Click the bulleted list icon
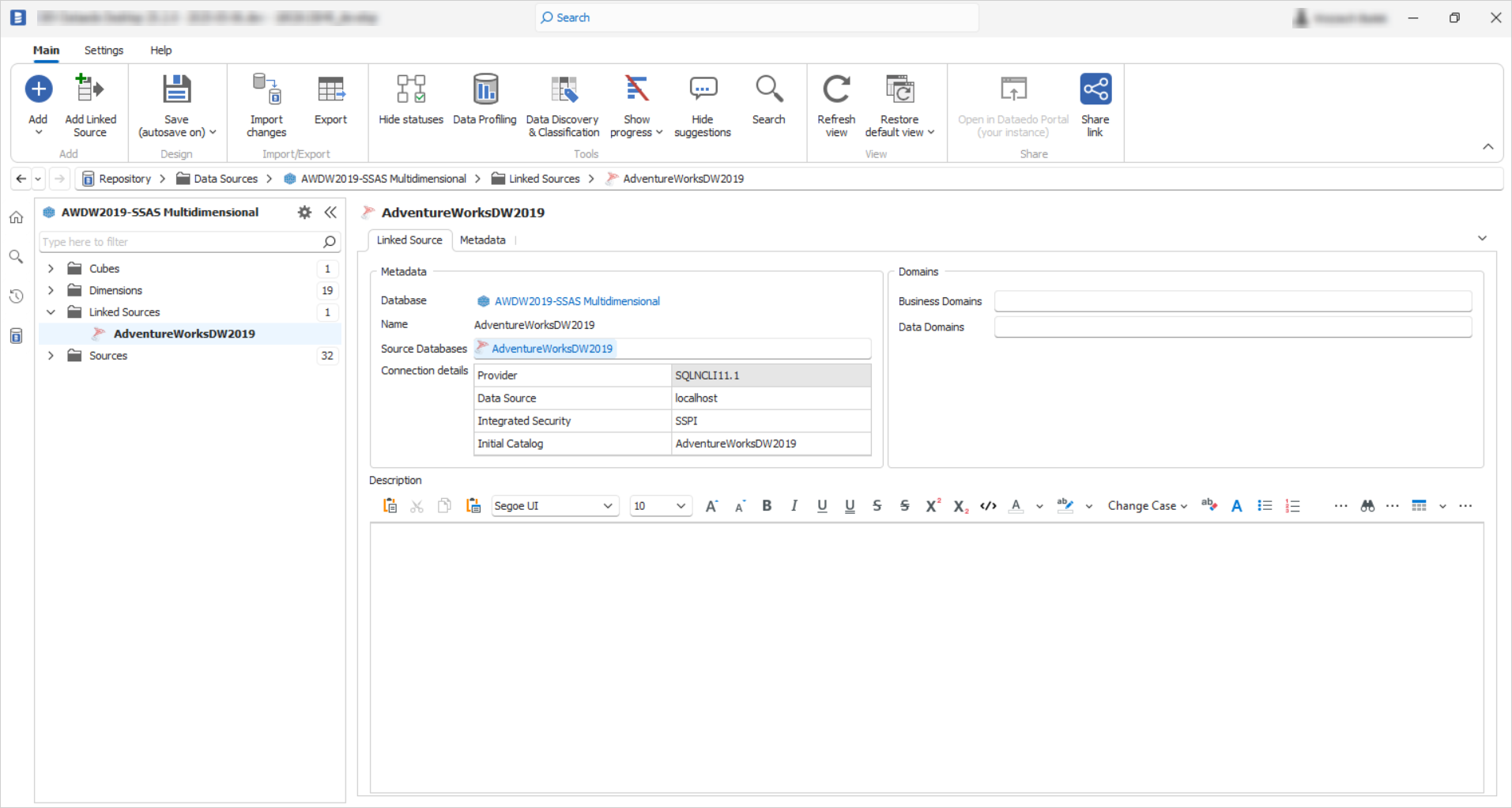Image resolution: width=1512 pixels, height=808 pixels. [x=1265, y=506]
